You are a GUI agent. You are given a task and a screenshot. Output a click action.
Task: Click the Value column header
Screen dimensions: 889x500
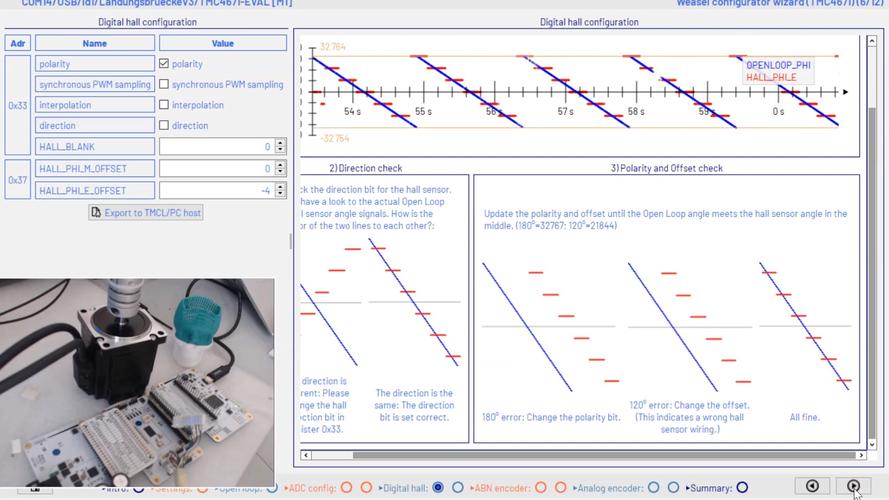pos(223,43)
